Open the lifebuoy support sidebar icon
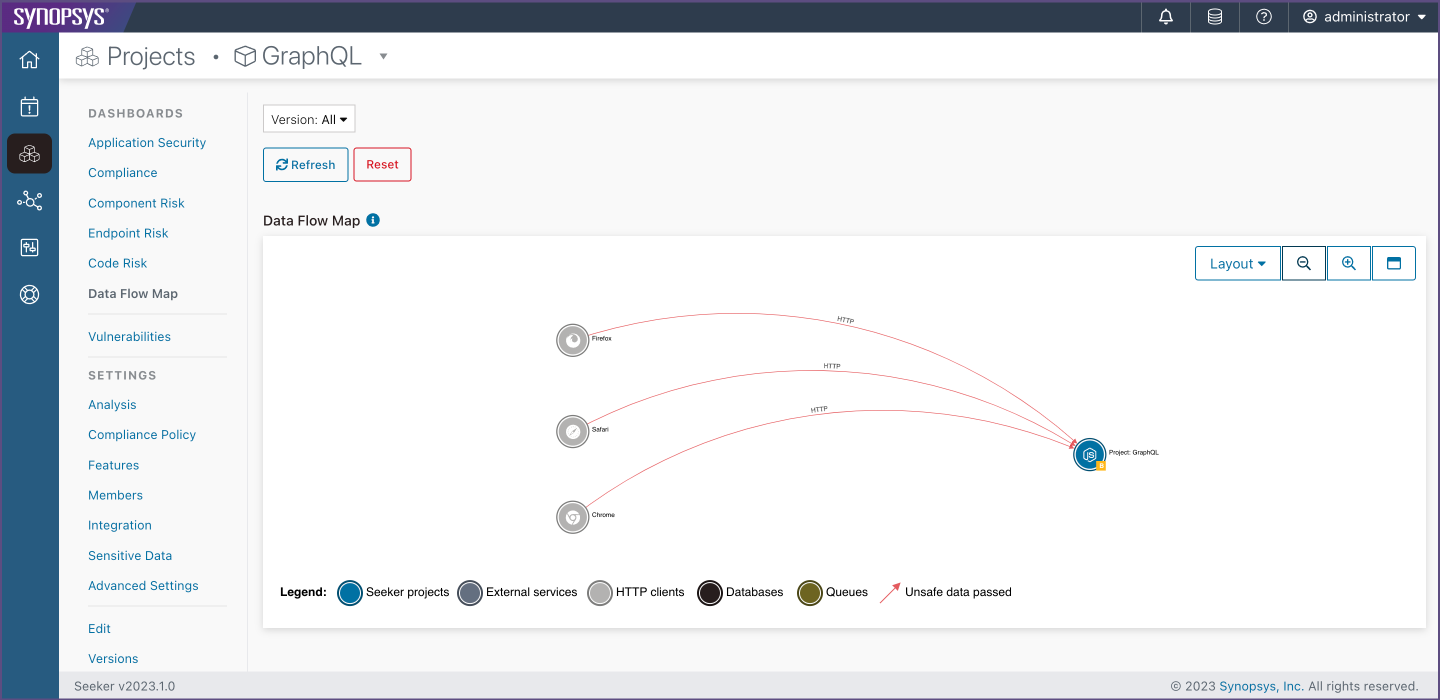 [x=29, y=295]
